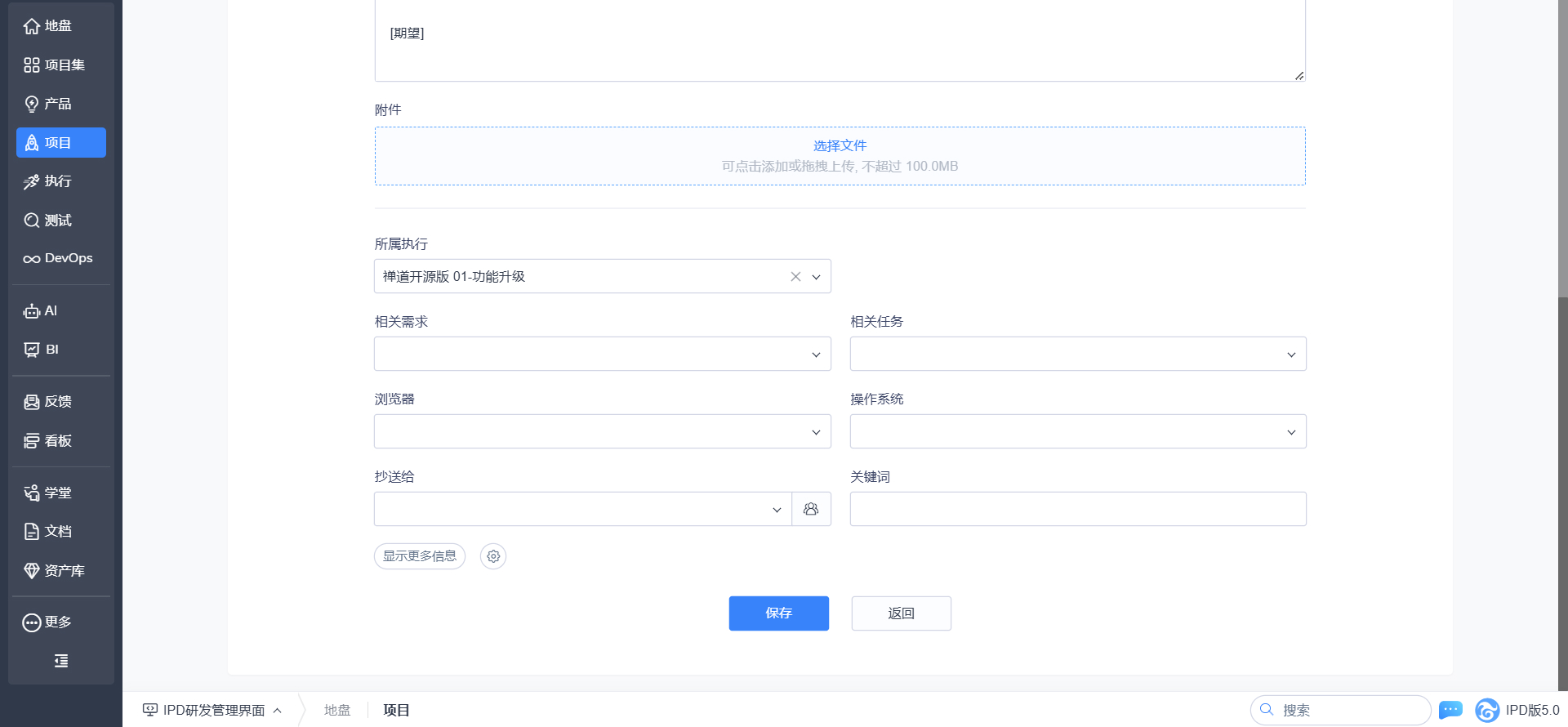1568x727 pixels.
Task: Open the 文档 document icon
Action: 32,532
